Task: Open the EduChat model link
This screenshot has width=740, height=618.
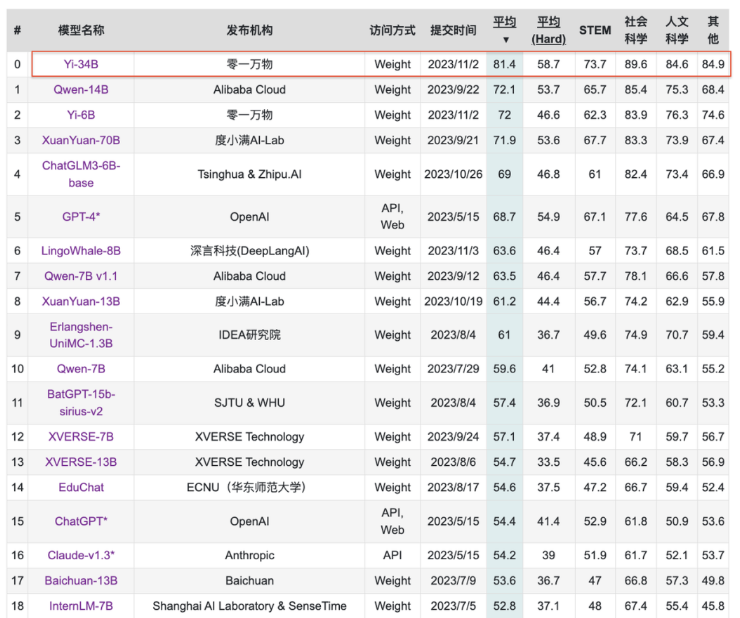Action: [81, 487]
